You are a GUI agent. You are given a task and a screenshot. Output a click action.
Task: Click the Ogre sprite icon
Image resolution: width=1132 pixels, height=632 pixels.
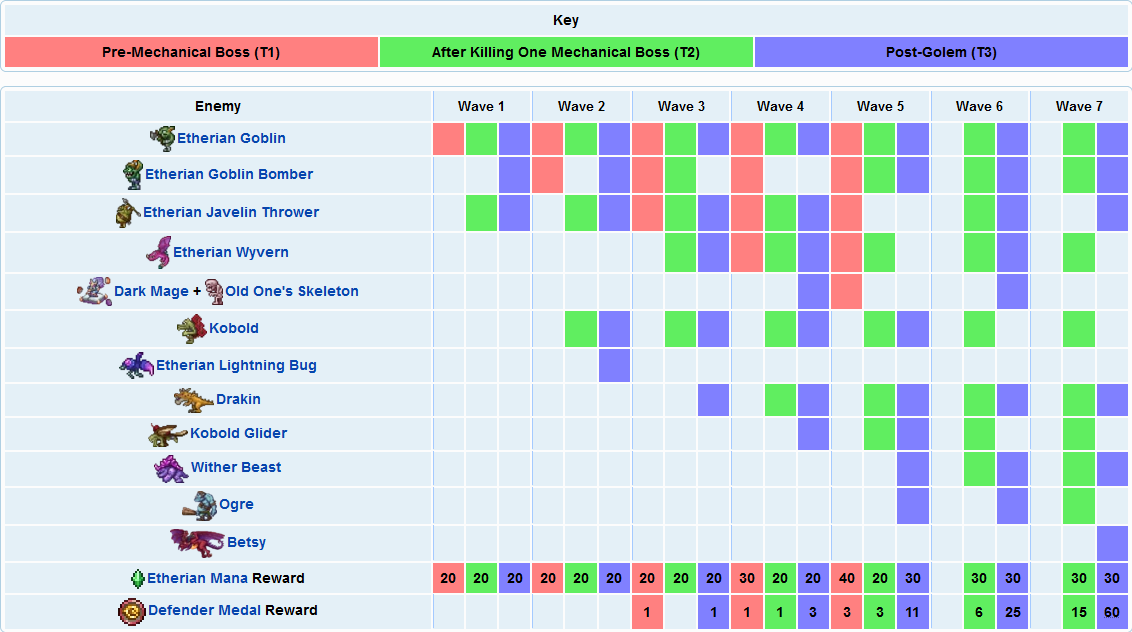200,506
